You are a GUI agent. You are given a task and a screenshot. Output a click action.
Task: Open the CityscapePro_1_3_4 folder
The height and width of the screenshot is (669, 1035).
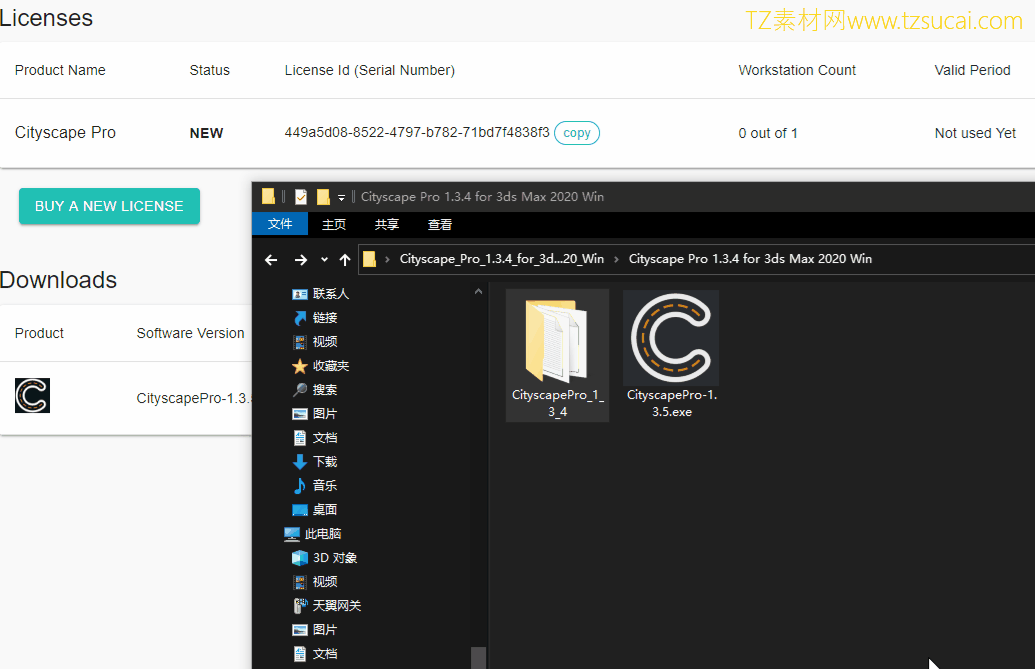pyautogui.click(x=557, y=356)
